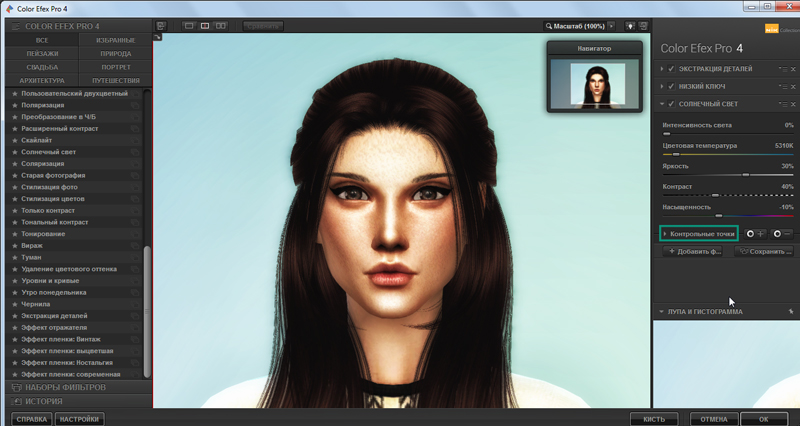Viewport: 800px width, 426px height.
Task: Select the СВАДЬБА category tab
Action: point(42,67)
